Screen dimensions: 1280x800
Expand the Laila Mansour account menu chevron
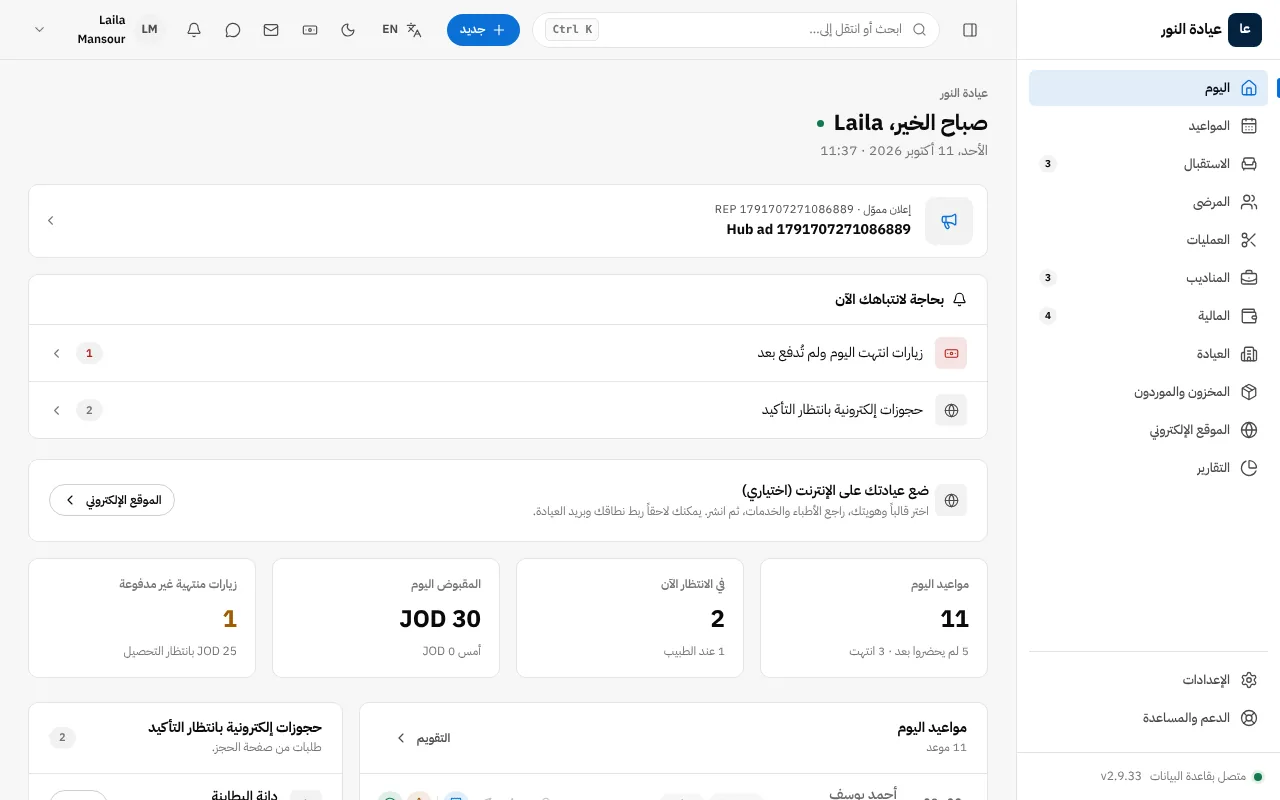40,30
